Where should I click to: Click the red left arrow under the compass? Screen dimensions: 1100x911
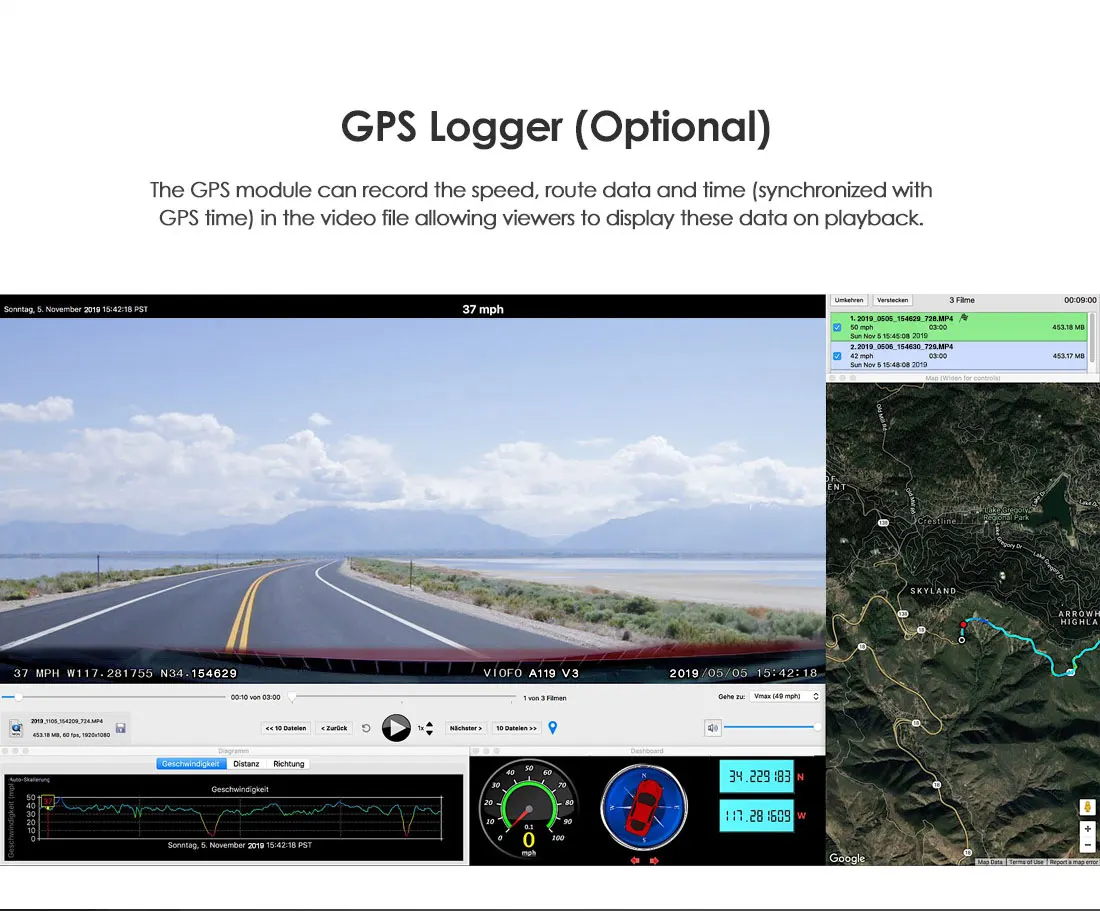point(635,860)
